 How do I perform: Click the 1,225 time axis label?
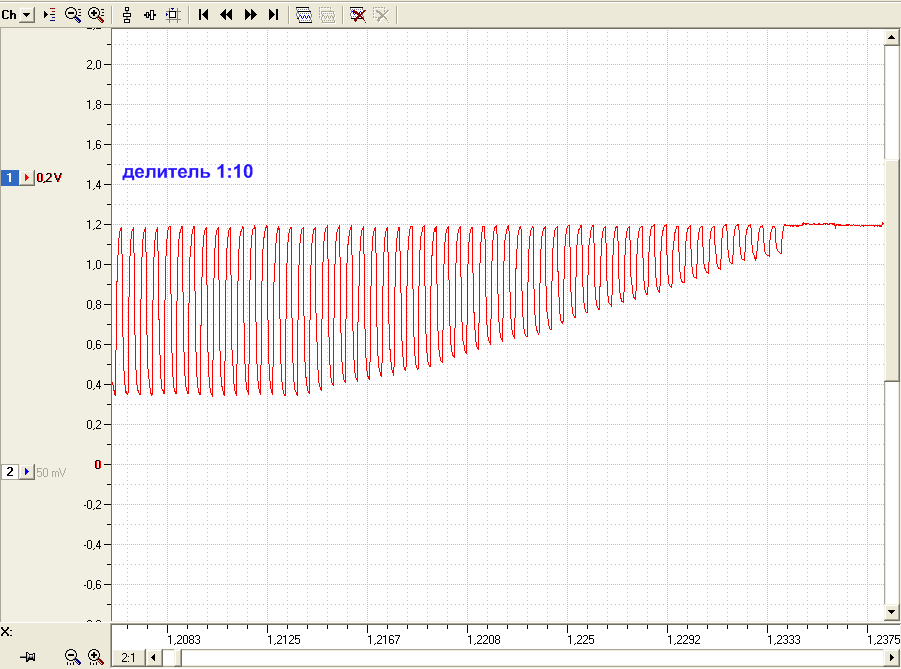pos(581,640)
